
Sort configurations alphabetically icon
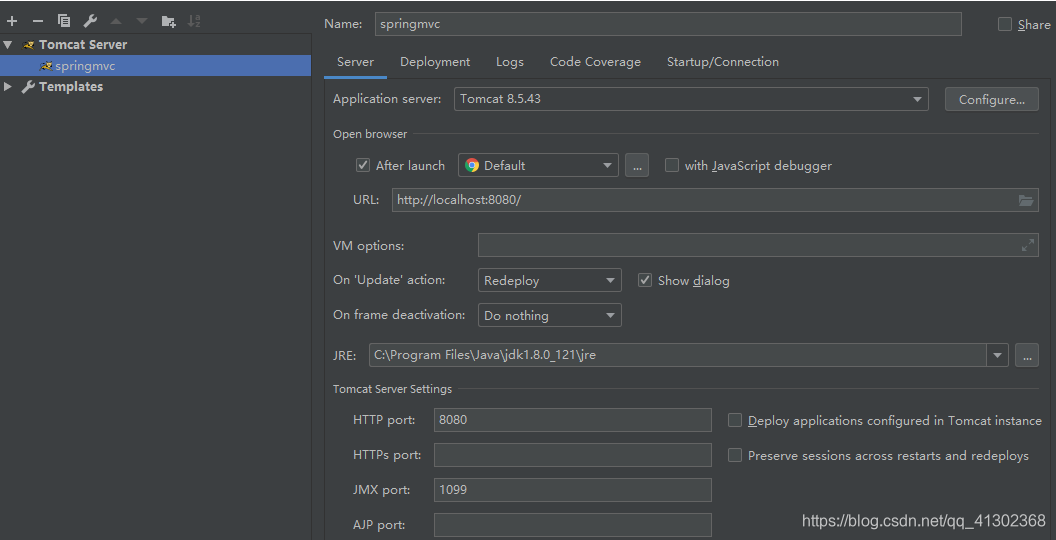click(x=194, y=21)
